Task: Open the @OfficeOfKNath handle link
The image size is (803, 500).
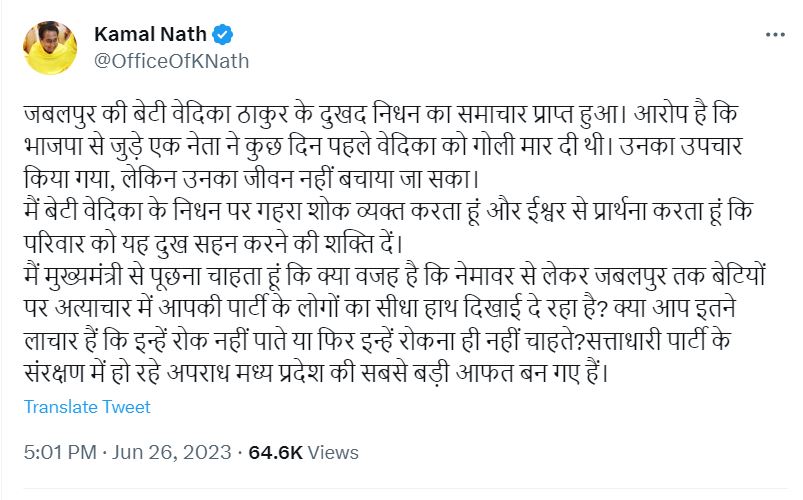Action: tap(171, 61)
